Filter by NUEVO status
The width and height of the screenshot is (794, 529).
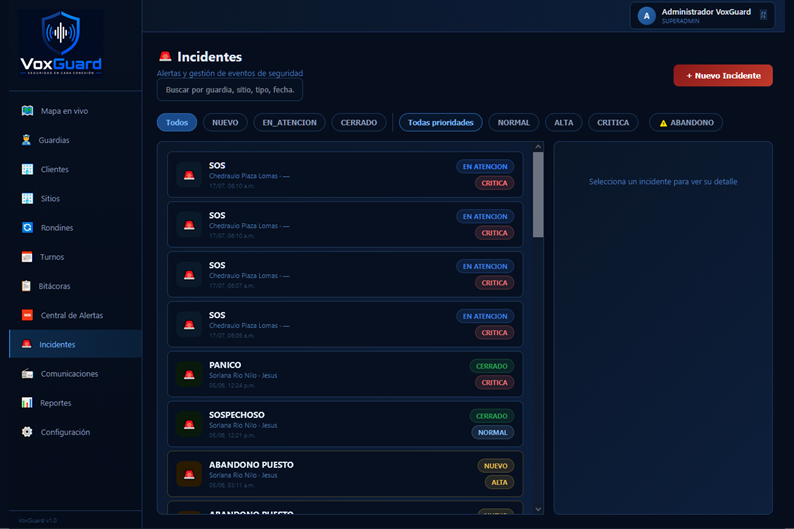pyautogui.click(x=225, y=123)
